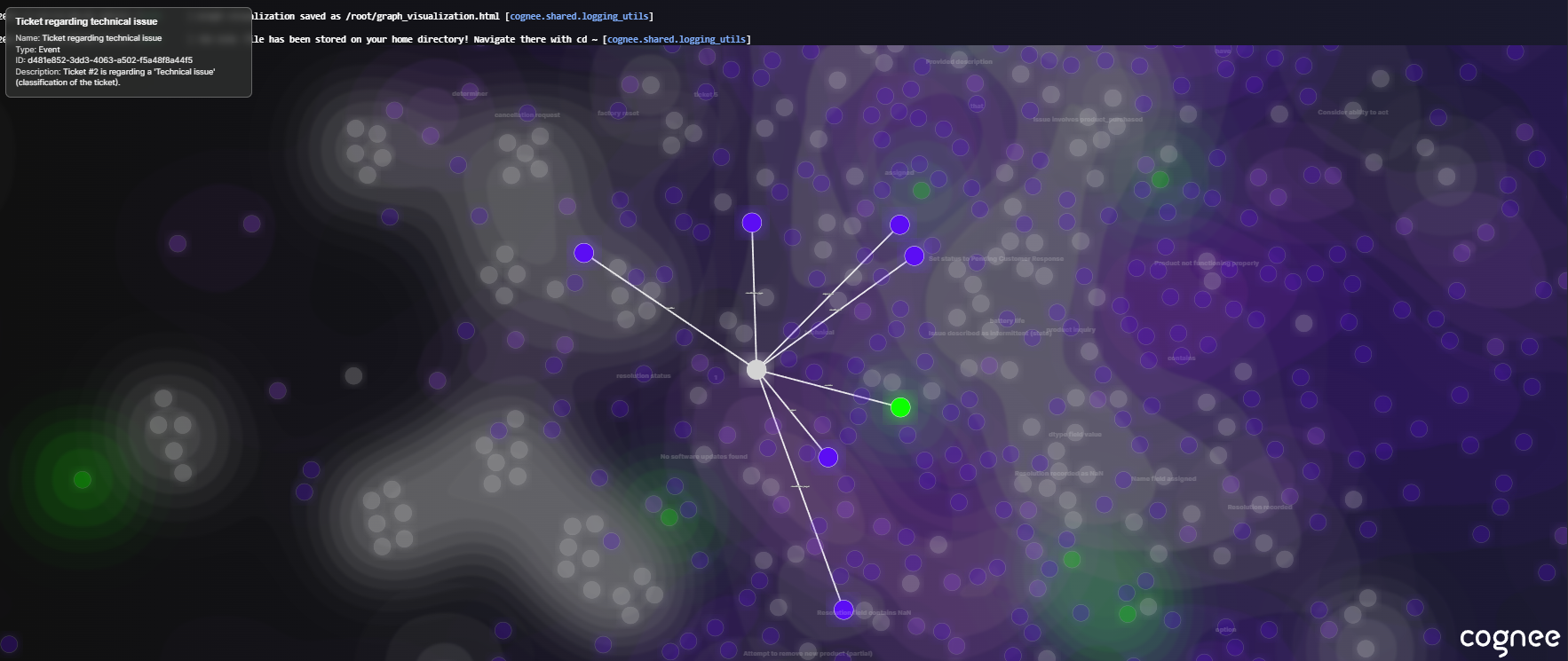This screenshot has width=1568, height=661.
Task: Click the No software updates found label
Action: (704, 456)
